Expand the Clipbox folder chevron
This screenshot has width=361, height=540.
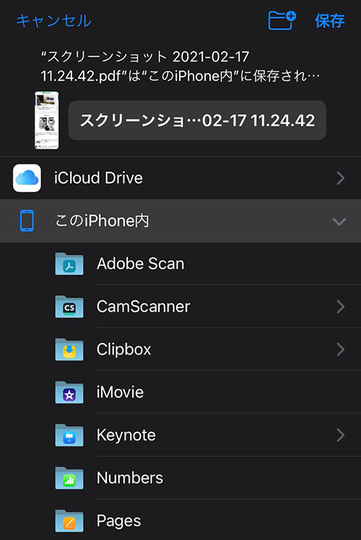(340, 350)
